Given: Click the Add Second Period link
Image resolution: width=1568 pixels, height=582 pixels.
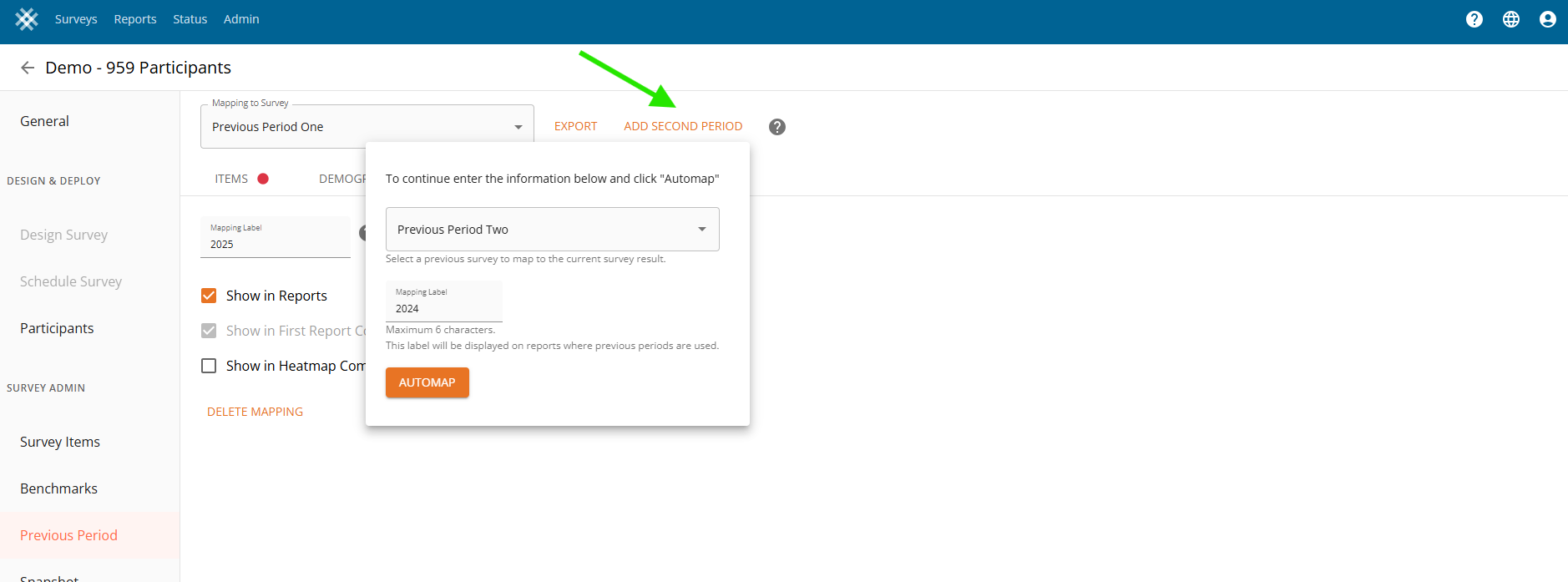Looking at the screenshot, I should 682,126.
